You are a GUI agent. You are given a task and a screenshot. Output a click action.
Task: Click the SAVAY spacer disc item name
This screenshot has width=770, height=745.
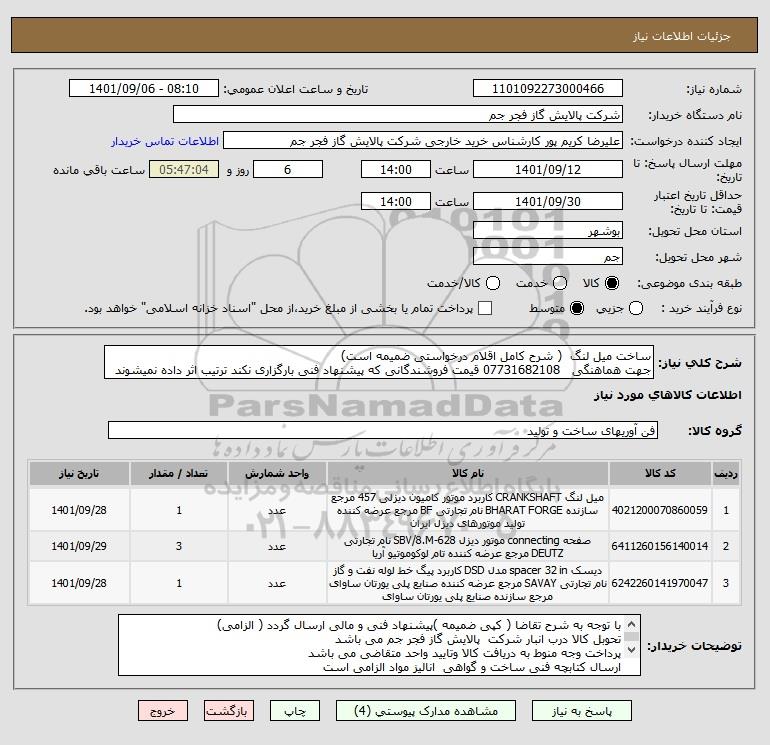tap(468, 583)
